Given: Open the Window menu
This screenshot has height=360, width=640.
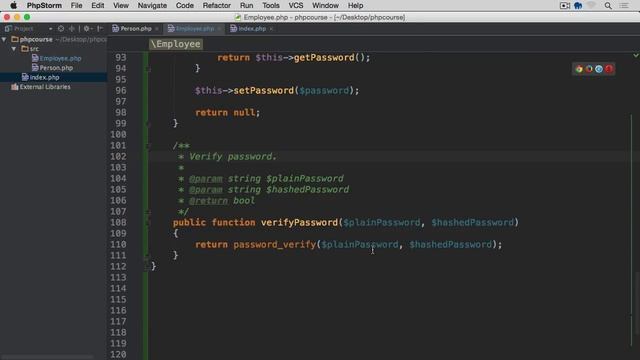Looking at the screenshot, I should [325, 5].
